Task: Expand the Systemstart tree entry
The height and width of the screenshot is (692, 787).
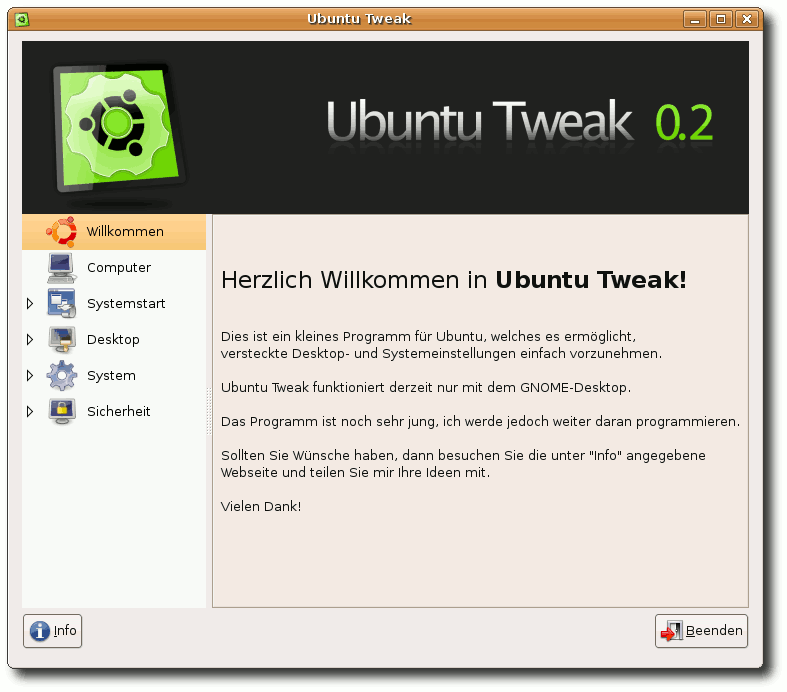Action: (30, 304)
